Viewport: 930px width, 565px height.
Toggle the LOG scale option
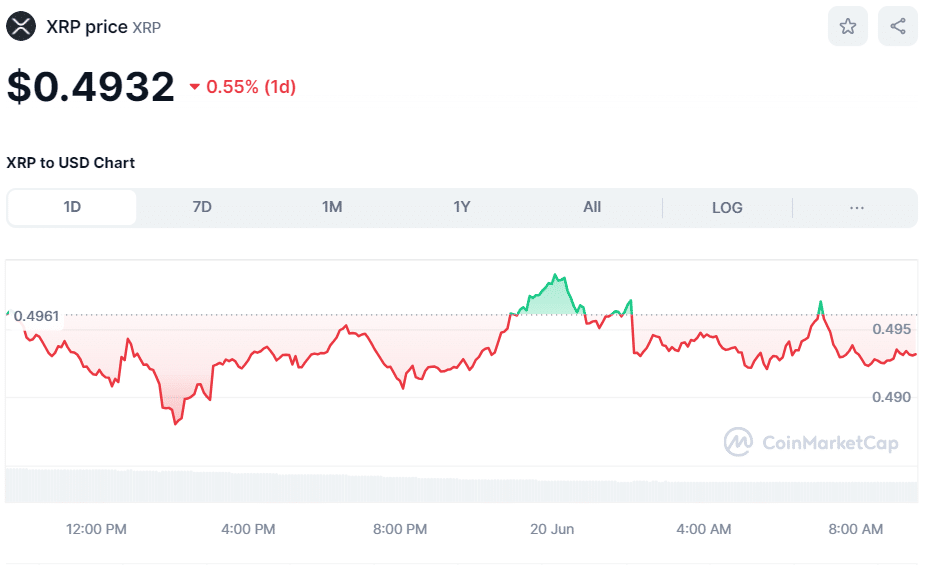(727, 208)
